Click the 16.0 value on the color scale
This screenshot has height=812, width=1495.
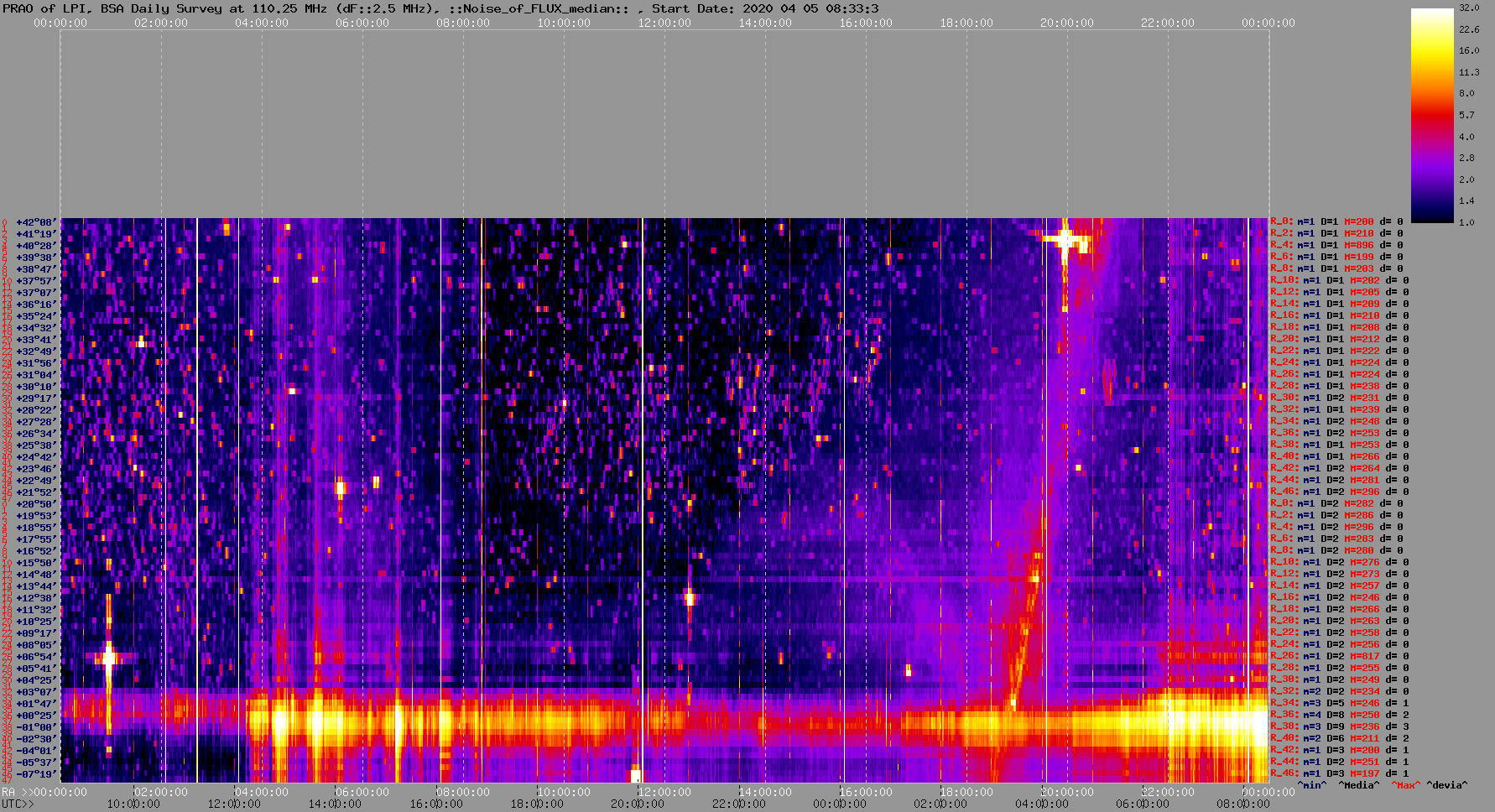[1469, 50]
